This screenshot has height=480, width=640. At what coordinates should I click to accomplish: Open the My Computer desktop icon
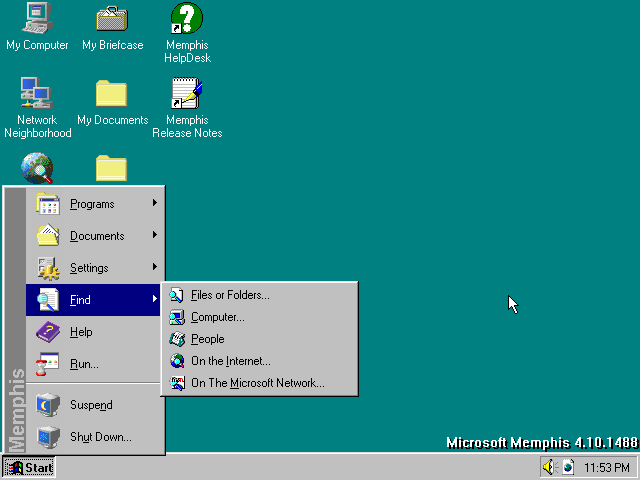coord(37,18)
